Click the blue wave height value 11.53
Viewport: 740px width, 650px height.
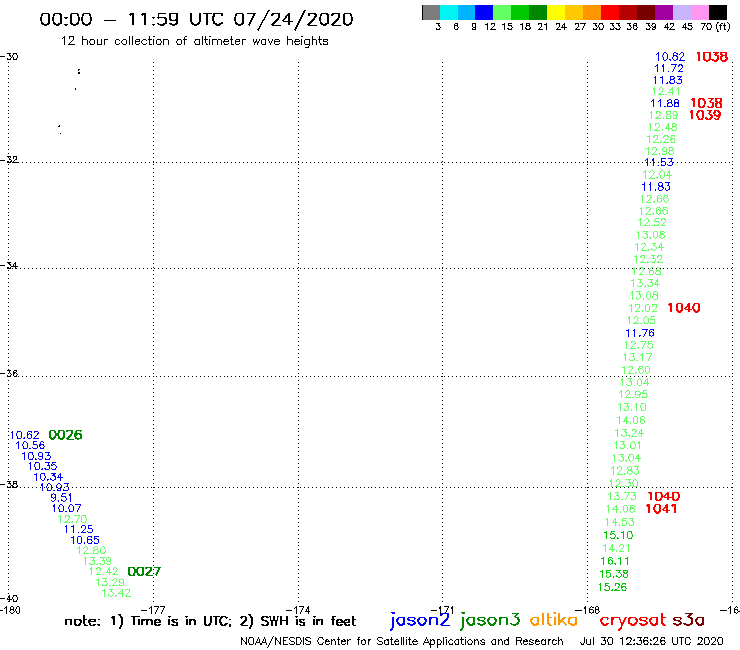tap(659, 162)
